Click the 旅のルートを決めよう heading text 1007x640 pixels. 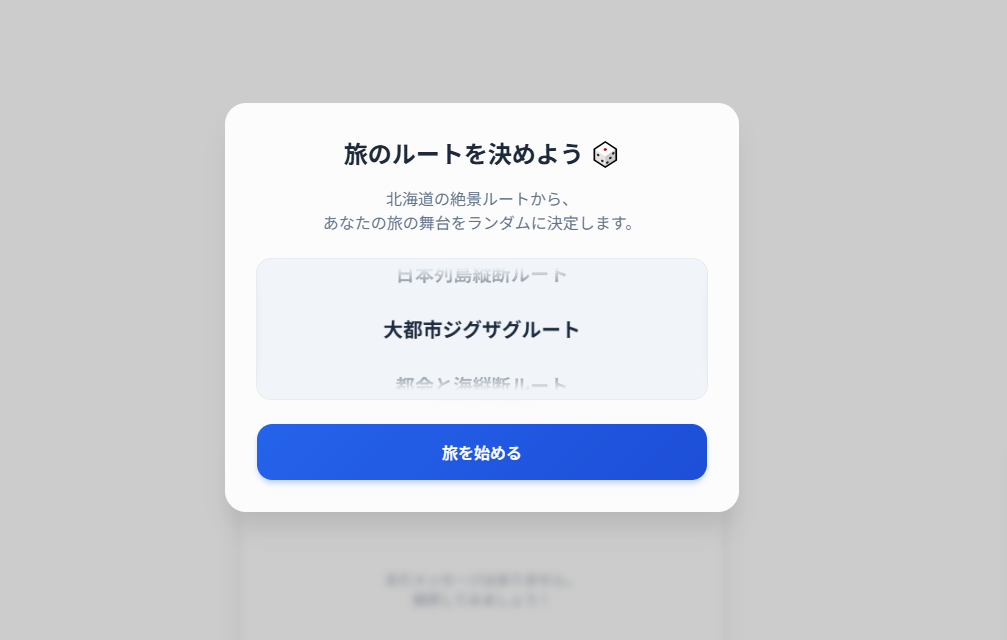pos(462,155)
